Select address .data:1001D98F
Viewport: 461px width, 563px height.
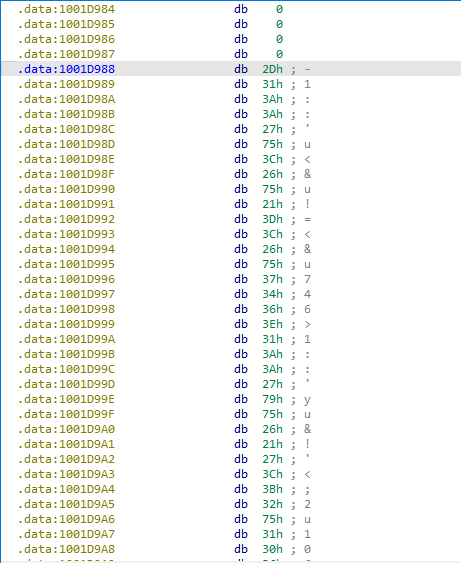(x=66, y=174)
